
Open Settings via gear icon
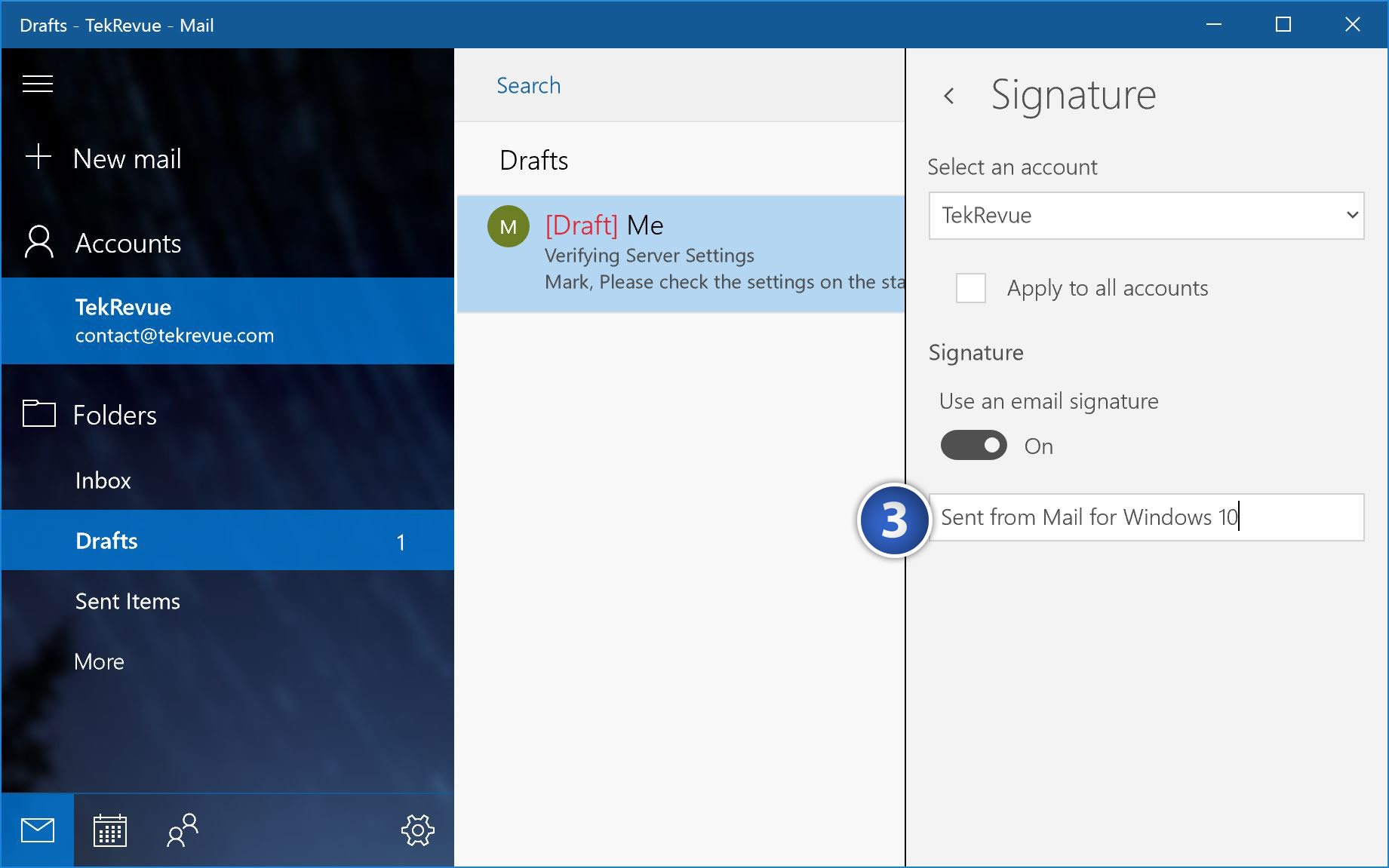[x=417, y=830]
